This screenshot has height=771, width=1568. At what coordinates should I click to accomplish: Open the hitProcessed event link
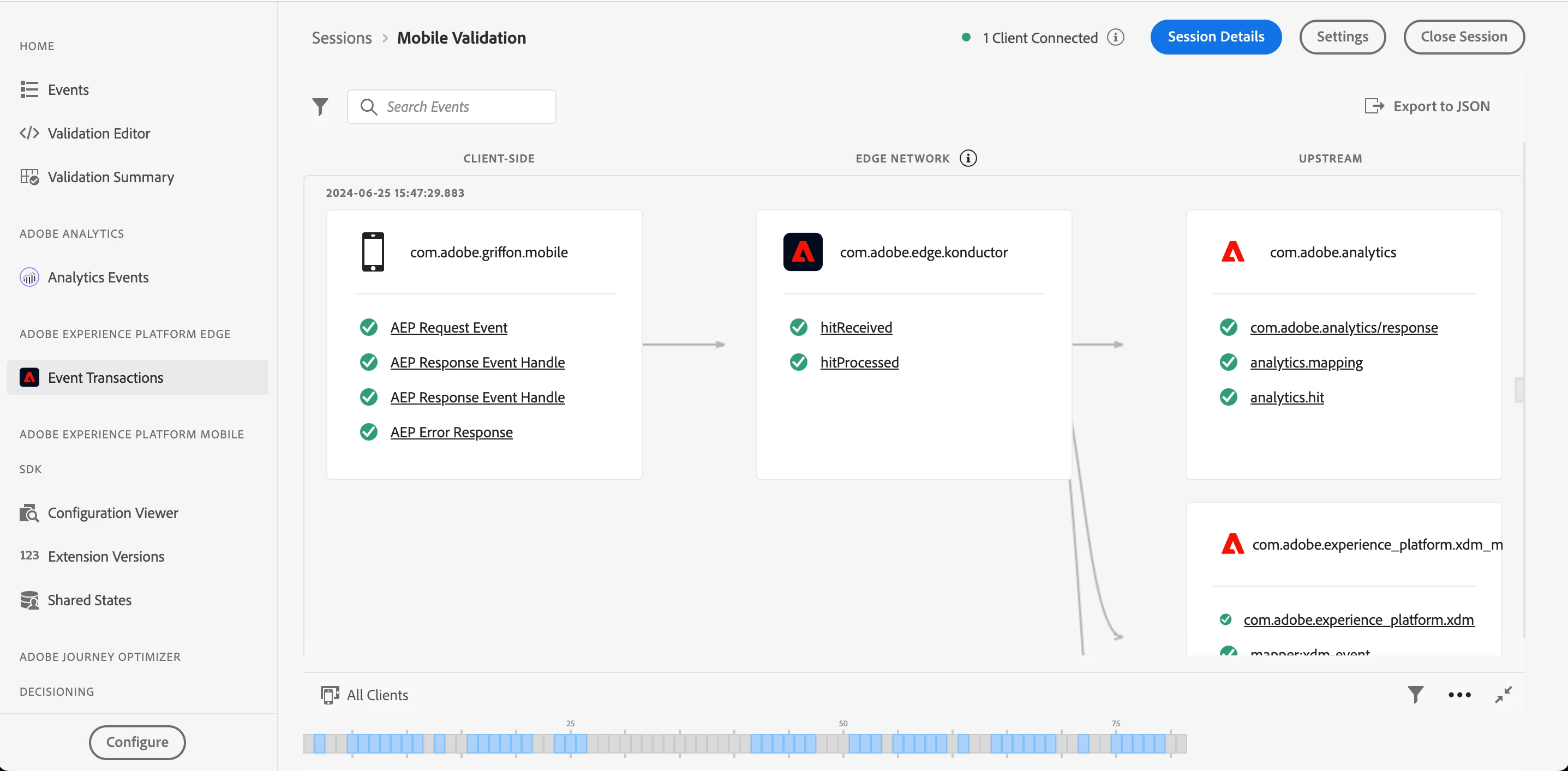[859, 363]
